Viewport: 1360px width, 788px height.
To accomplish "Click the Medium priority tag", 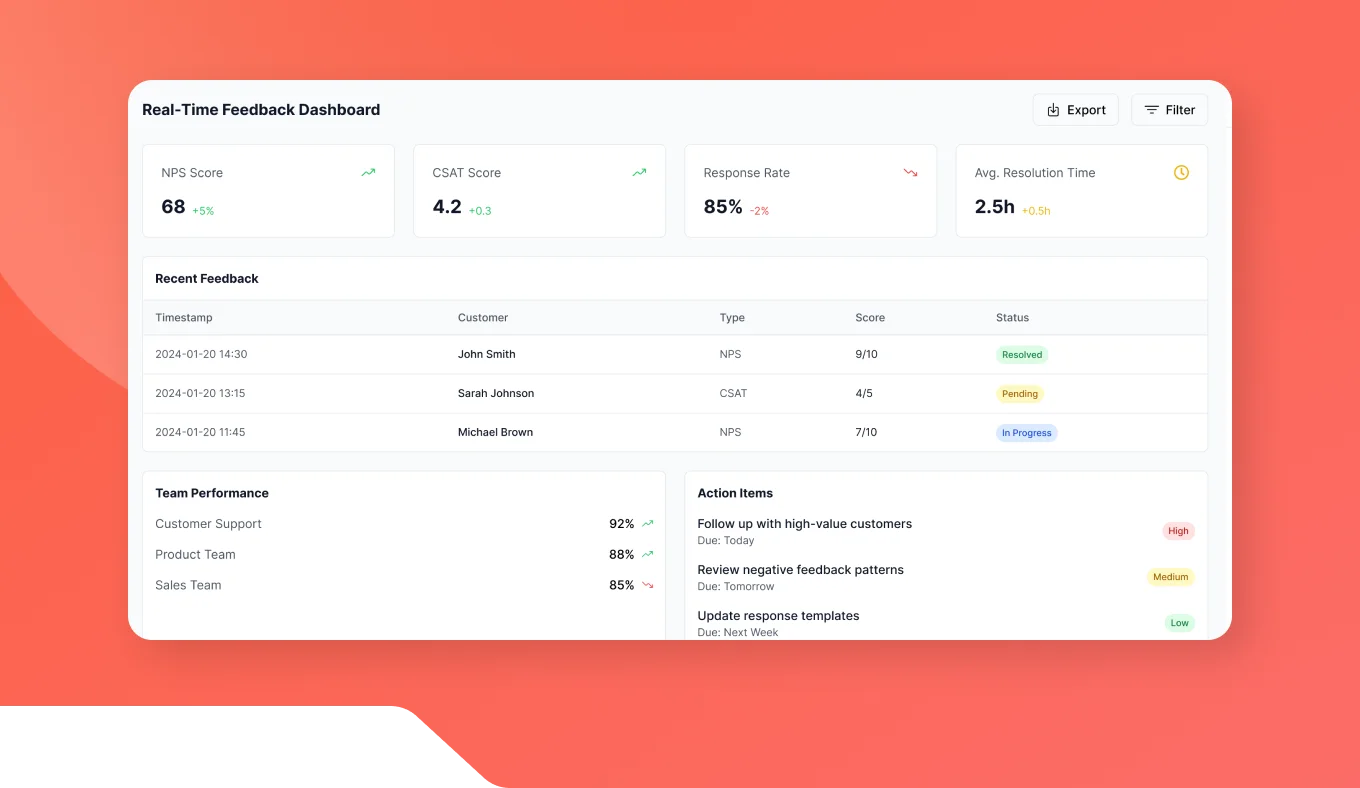I will pos(1170,577).
